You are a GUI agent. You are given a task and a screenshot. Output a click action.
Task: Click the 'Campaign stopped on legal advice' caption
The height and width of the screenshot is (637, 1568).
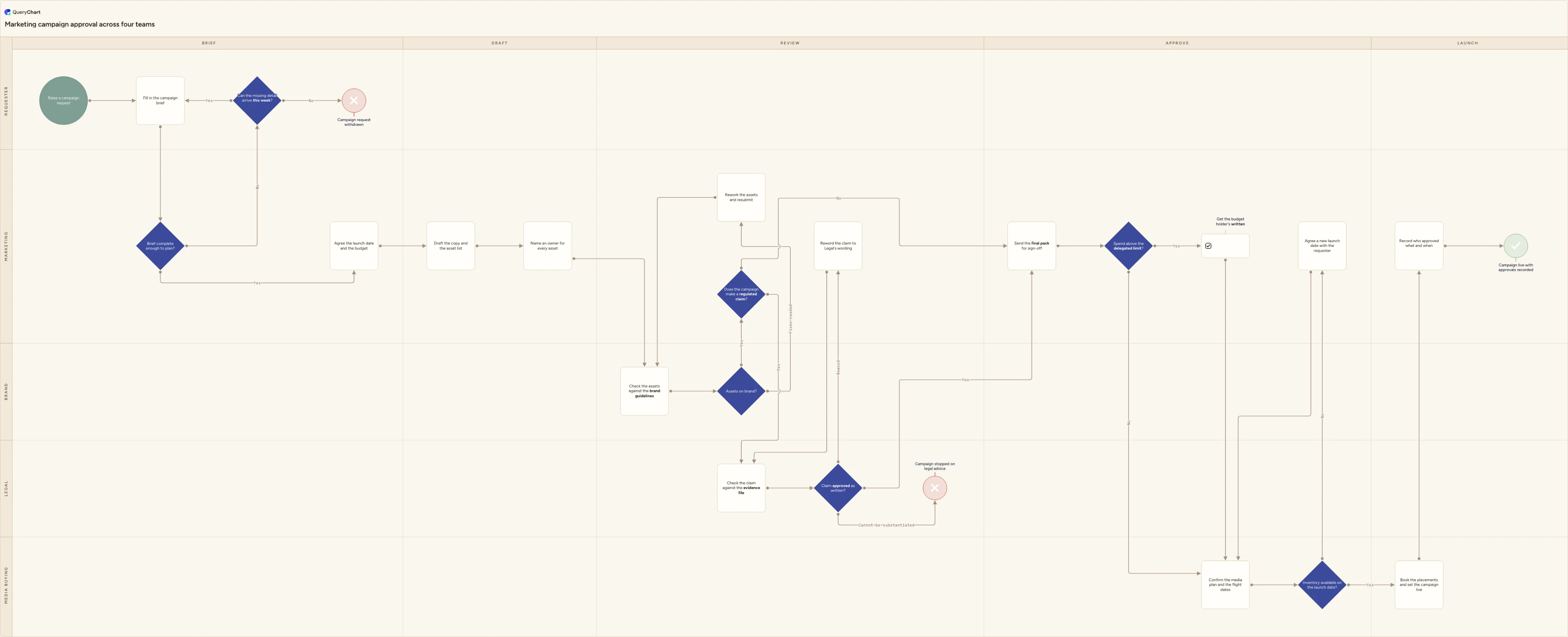934,466
